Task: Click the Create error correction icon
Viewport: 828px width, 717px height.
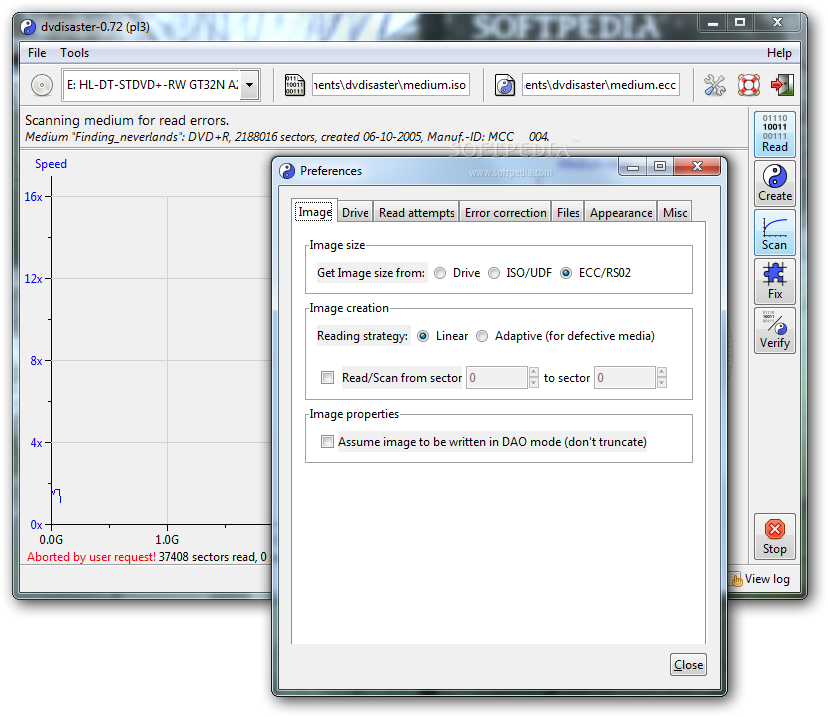Action: [x=775, y=183]
